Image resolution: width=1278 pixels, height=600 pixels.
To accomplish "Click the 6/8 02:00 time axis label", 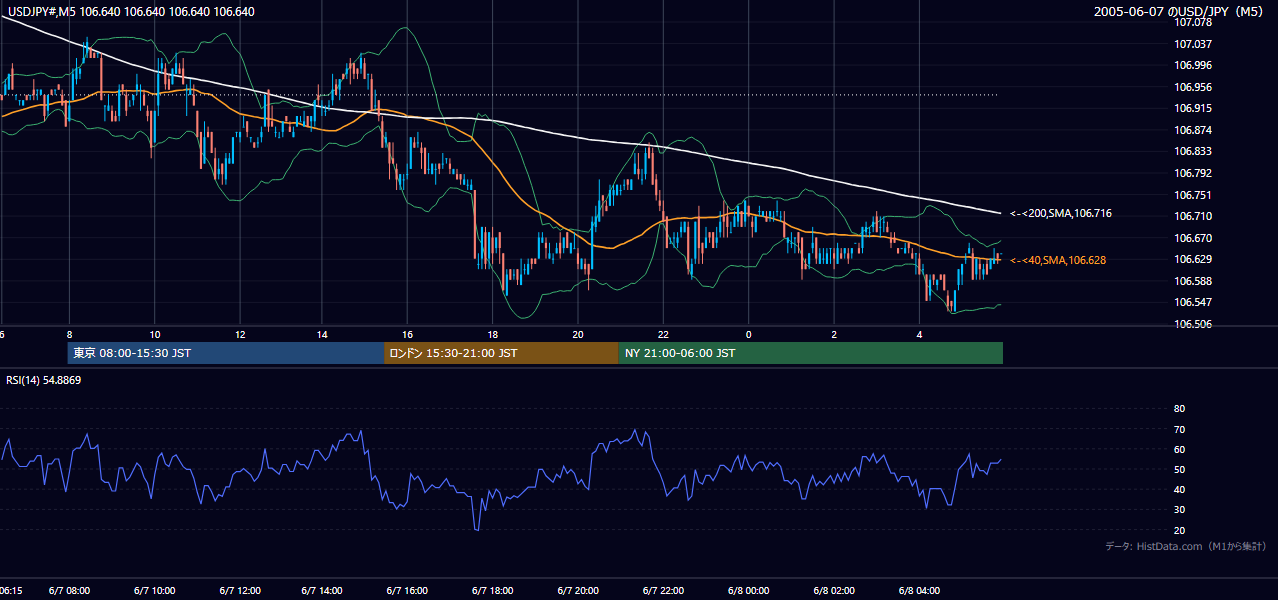I will tap(833, 590).
